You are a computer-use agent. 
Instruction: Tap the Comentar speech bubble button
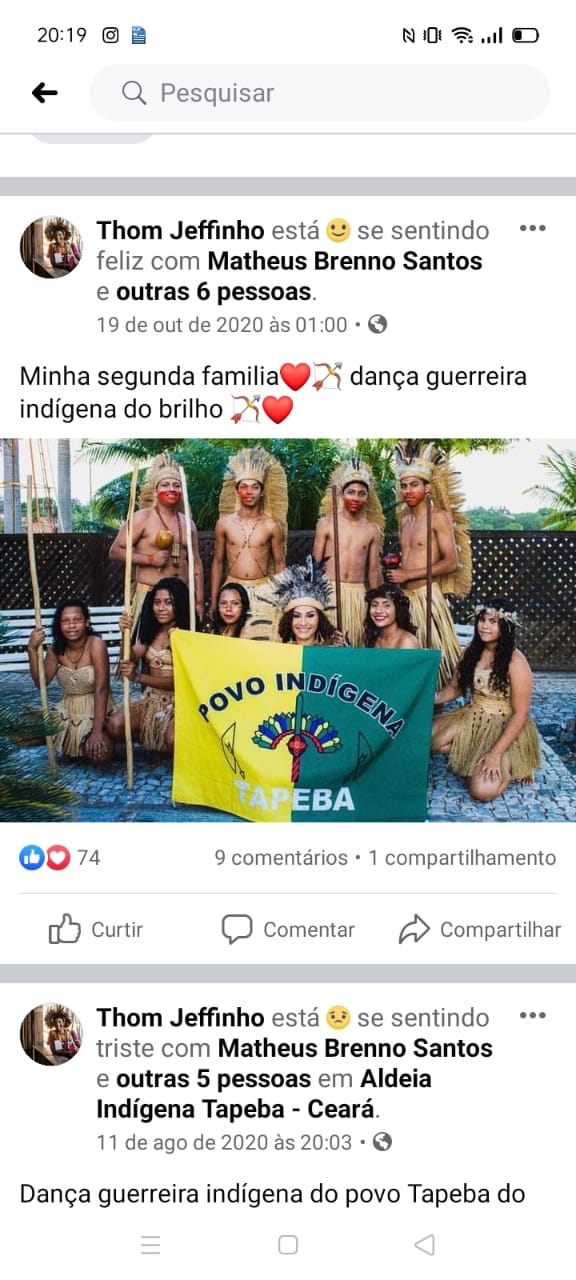click(x=288, y=930)
